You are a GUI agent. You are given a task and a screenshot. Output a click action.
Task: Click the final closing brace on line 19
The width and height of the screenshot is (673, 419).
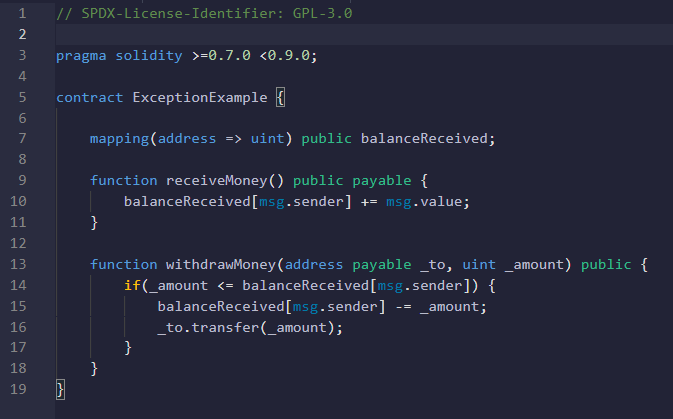(61, 389)
